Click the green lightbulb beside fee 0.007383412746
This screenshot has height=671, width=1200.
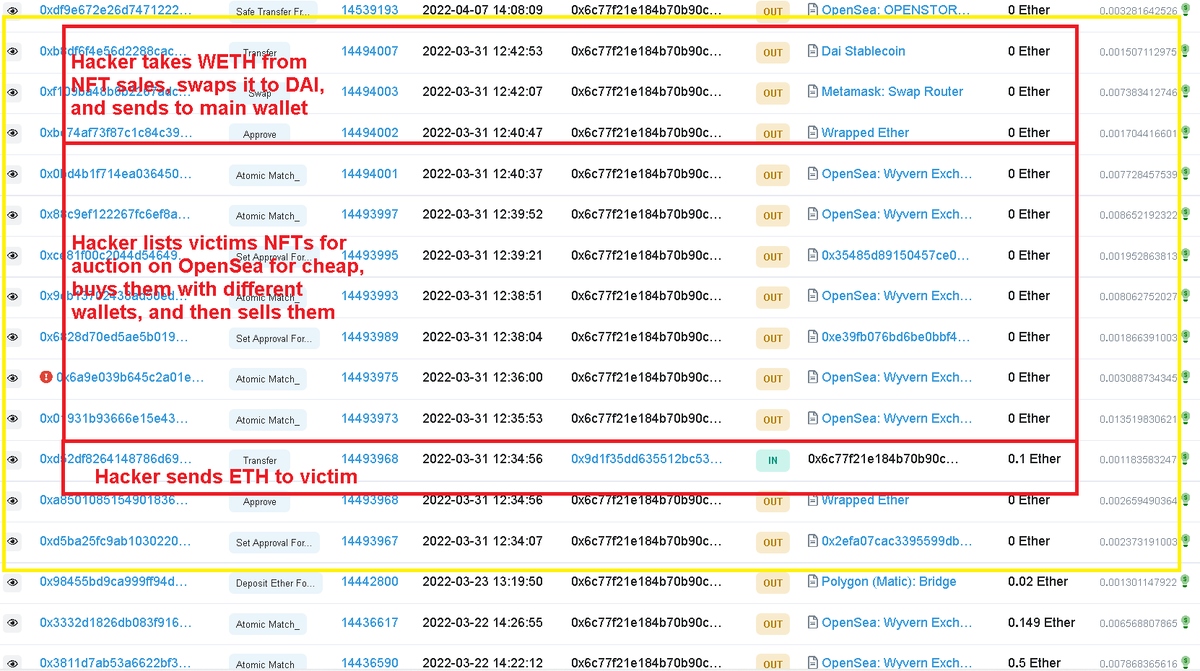pos(1185,92)
